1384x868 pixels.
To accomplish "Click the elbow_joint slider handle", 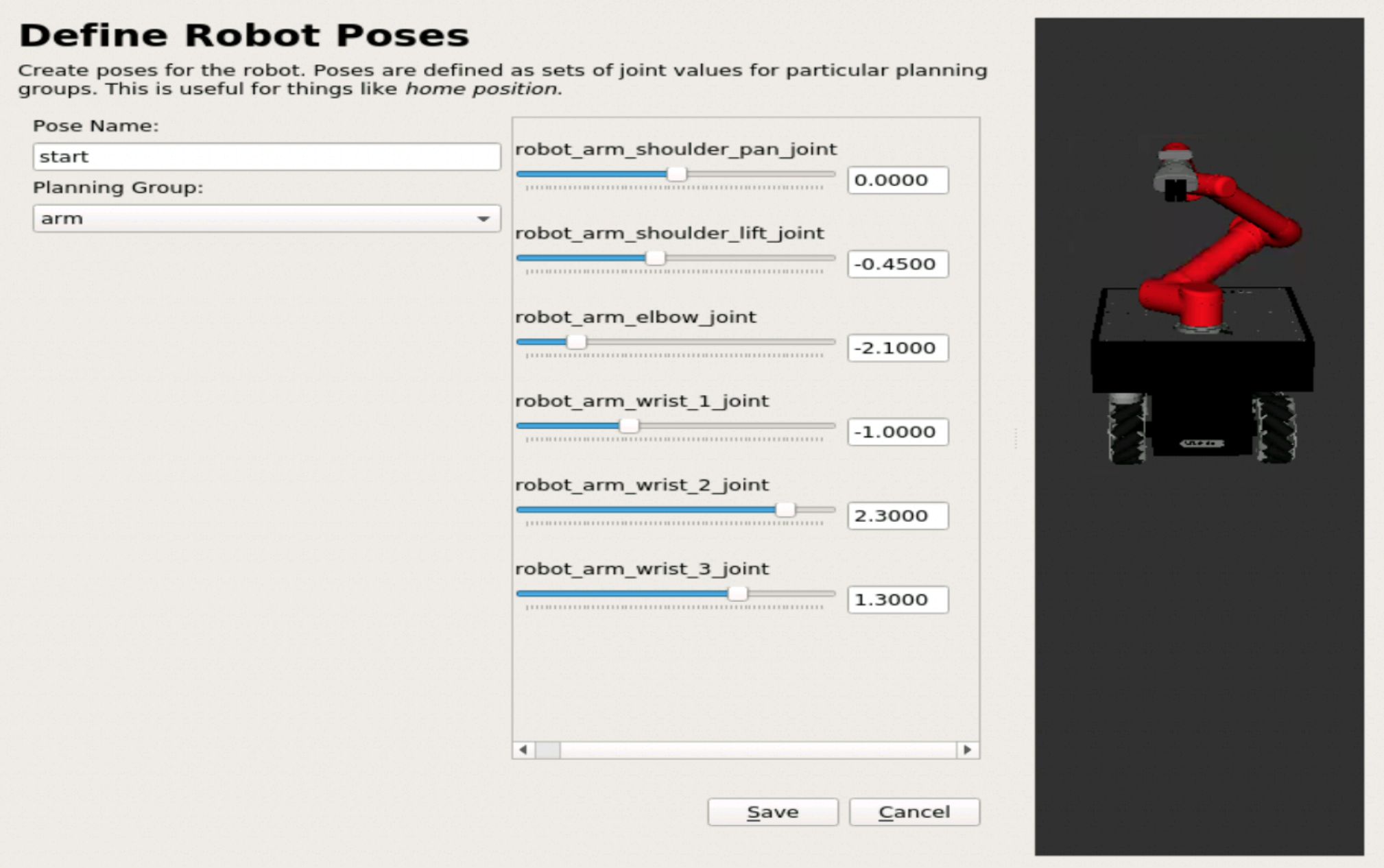I will pyautogui.click(x=576, y=341).
